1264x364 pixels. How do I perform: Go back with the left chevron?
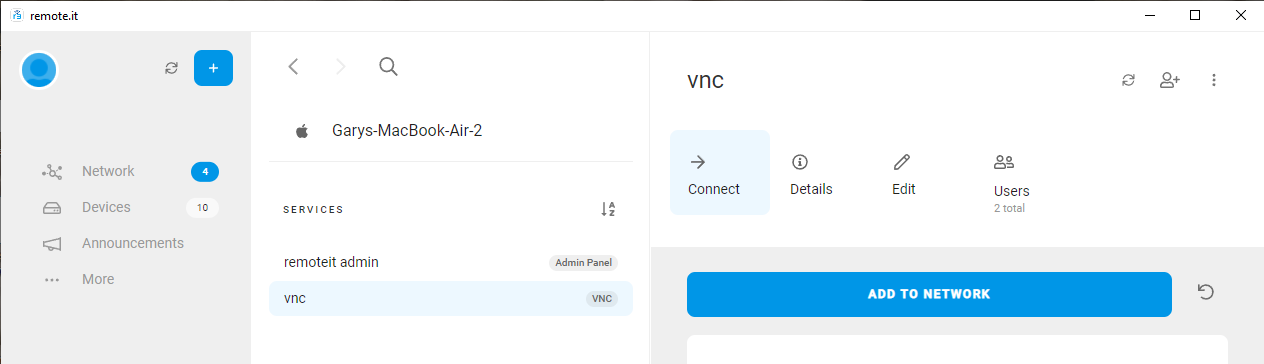[293, 67]
